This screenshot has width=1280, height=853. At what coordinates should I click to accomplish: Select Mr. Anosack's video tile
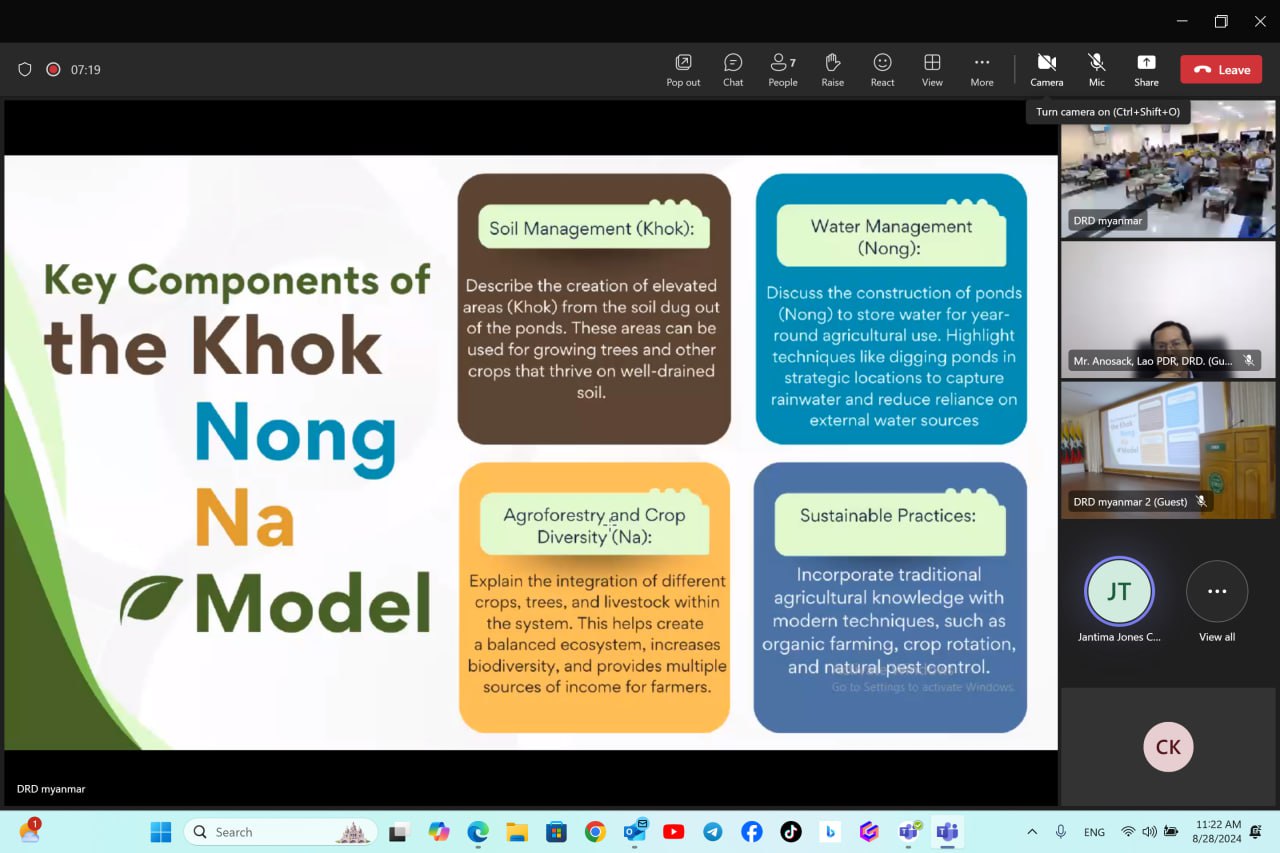tap(1167, 309)
